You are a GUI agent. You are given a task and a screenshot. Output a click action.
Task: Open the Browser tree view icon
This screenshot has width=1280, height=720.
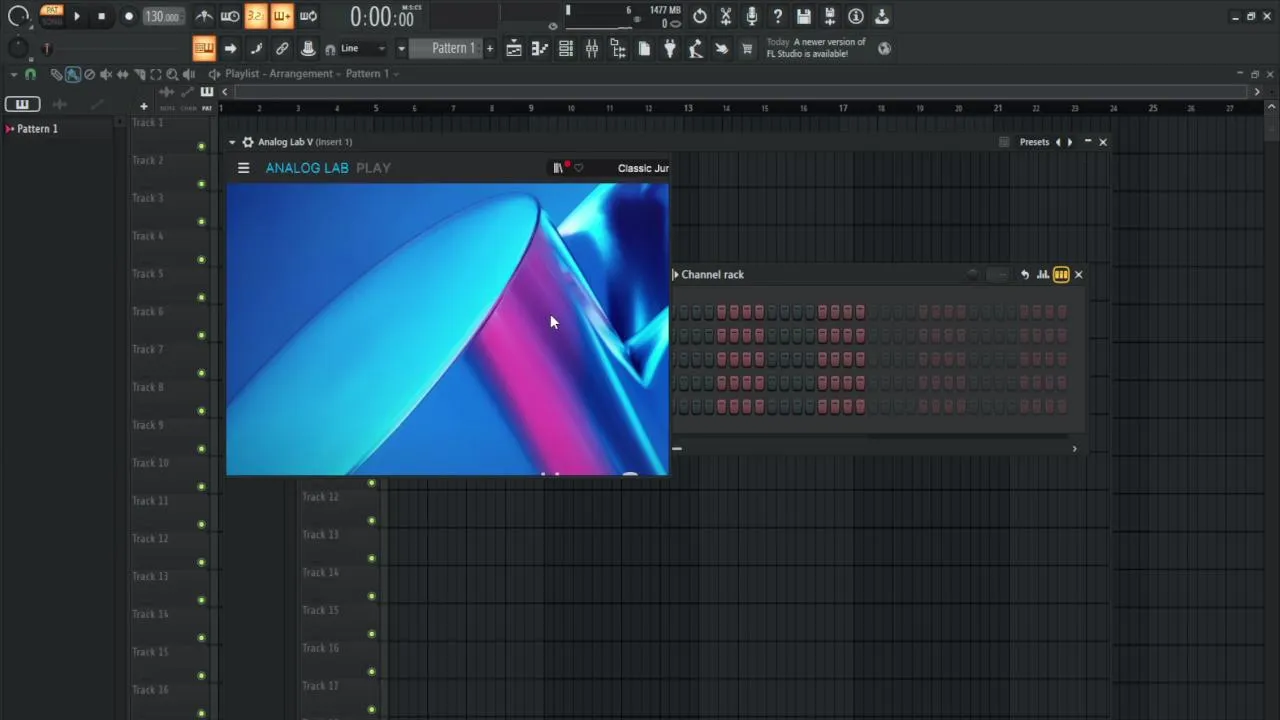coord(617,48)
